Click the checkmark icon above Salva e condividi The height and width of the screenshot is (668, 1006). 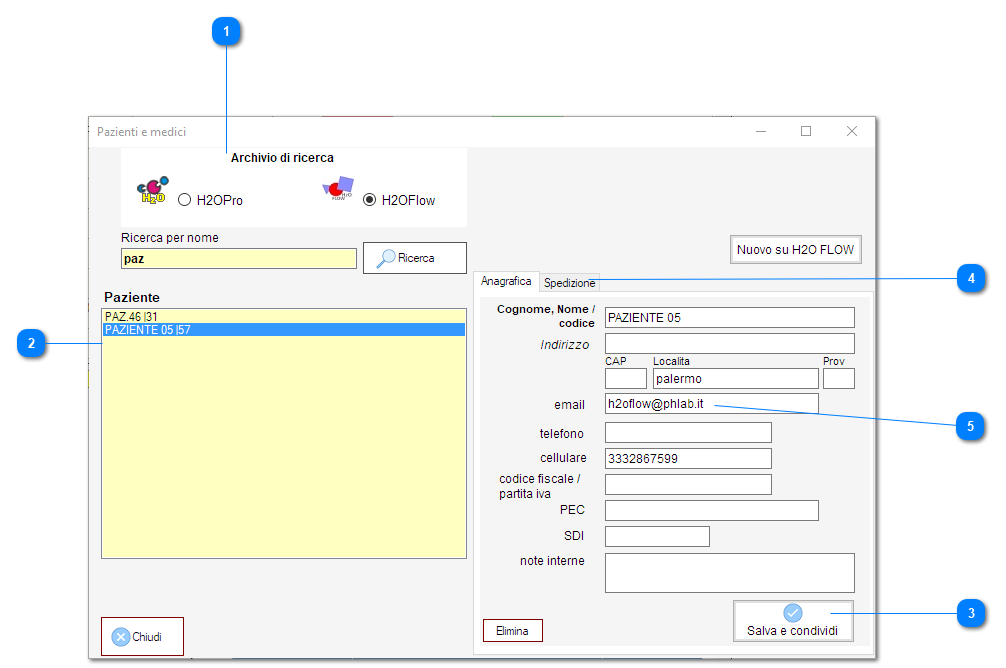[x=793, y=613]
